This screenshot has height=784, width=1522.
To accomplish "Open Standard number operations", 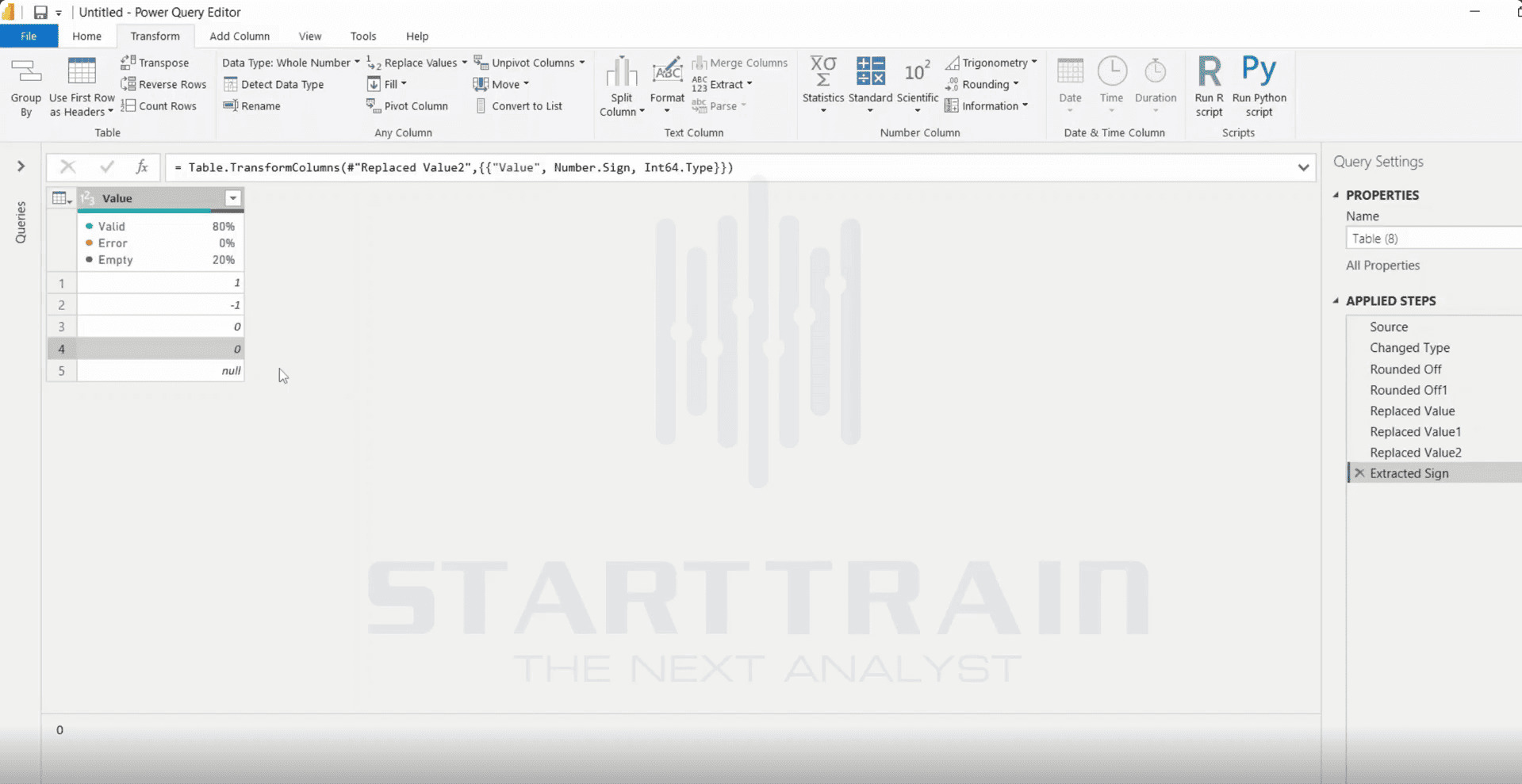I will coord(870,86).
